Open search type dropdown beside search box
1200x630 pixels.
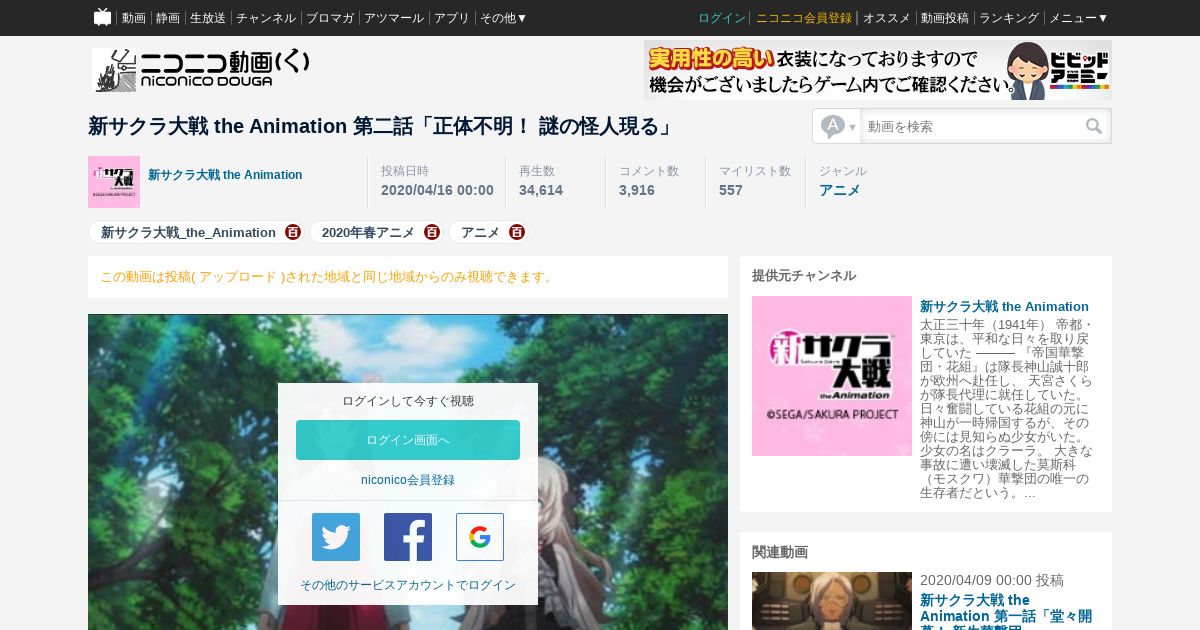pos(838,126)
